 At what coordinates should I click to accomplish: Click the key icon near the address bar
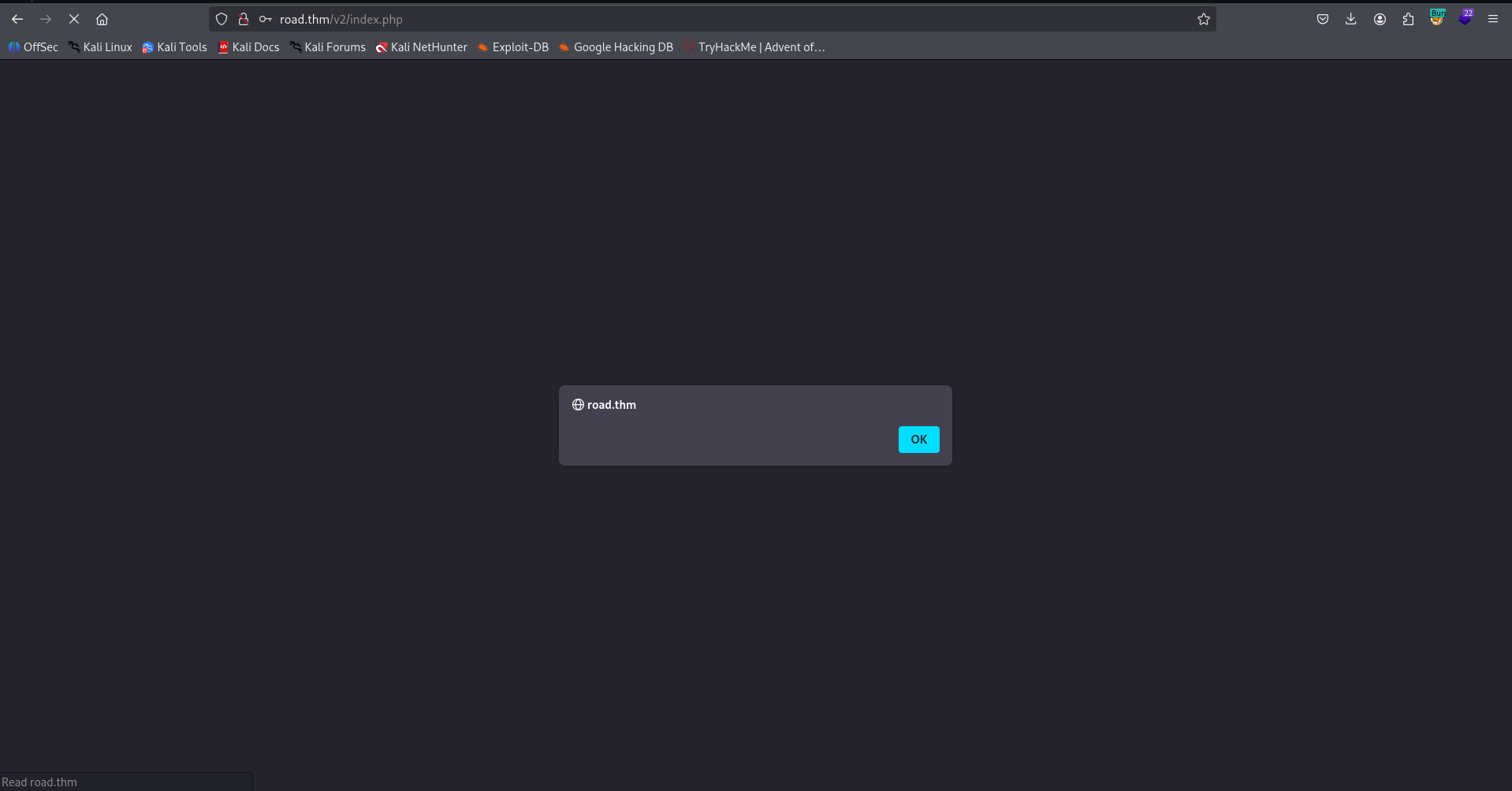tap(266, 19)
